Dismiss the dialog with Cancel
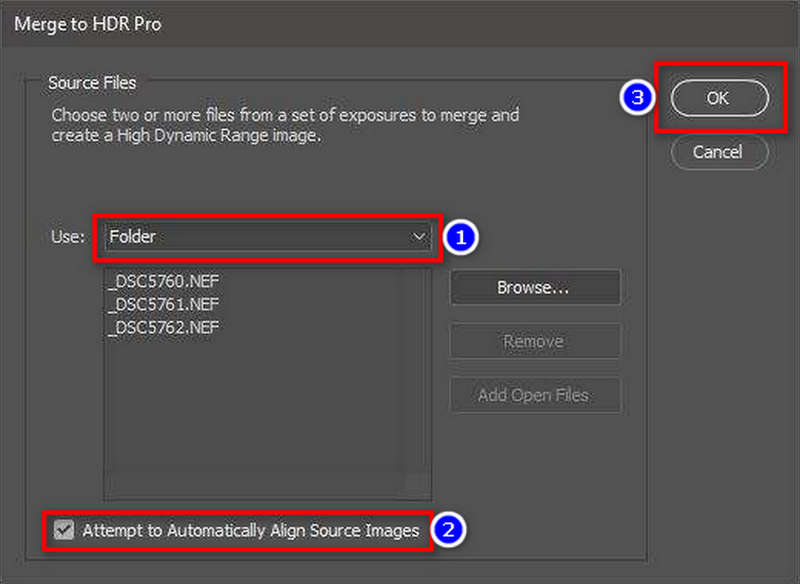The height and width of the screenshot is (584, 800). point(718,152)
